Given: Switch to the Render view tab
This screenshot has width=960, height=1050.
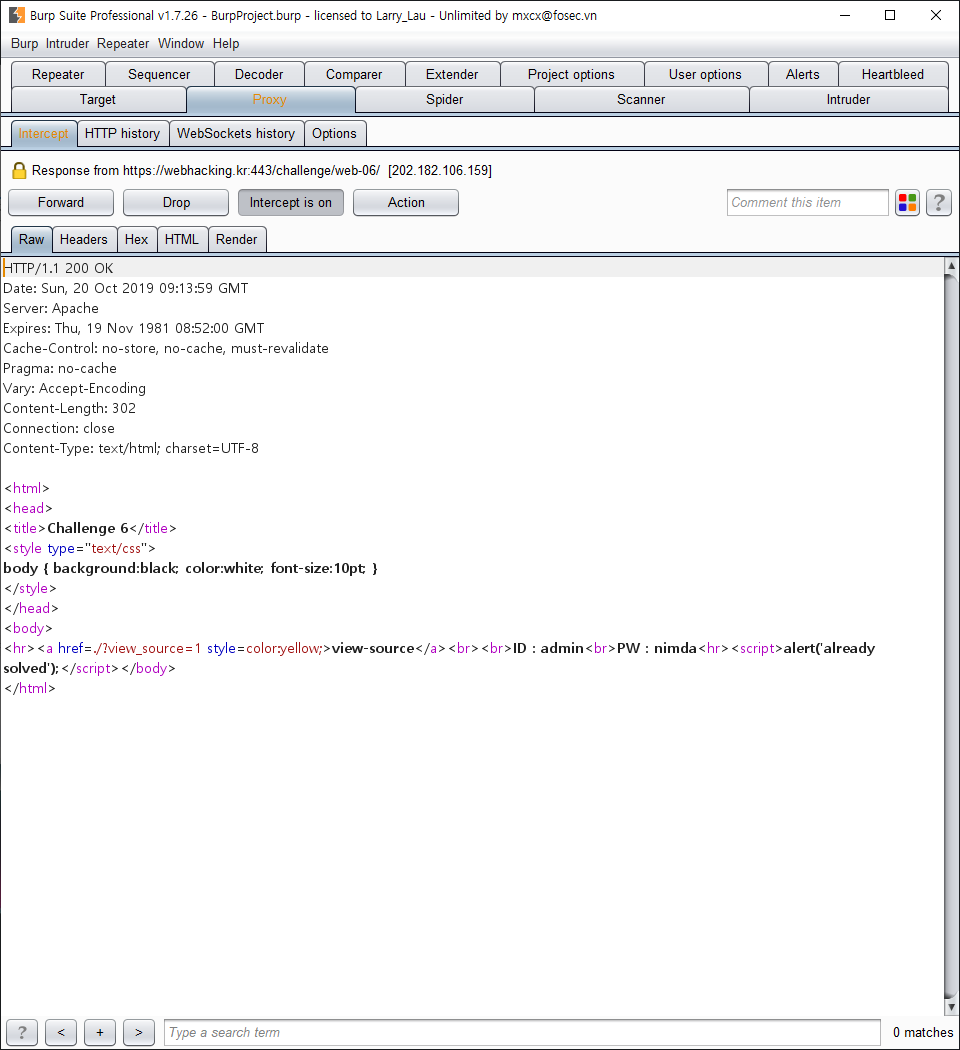Looking at the screenshot, I should (236, 240).
